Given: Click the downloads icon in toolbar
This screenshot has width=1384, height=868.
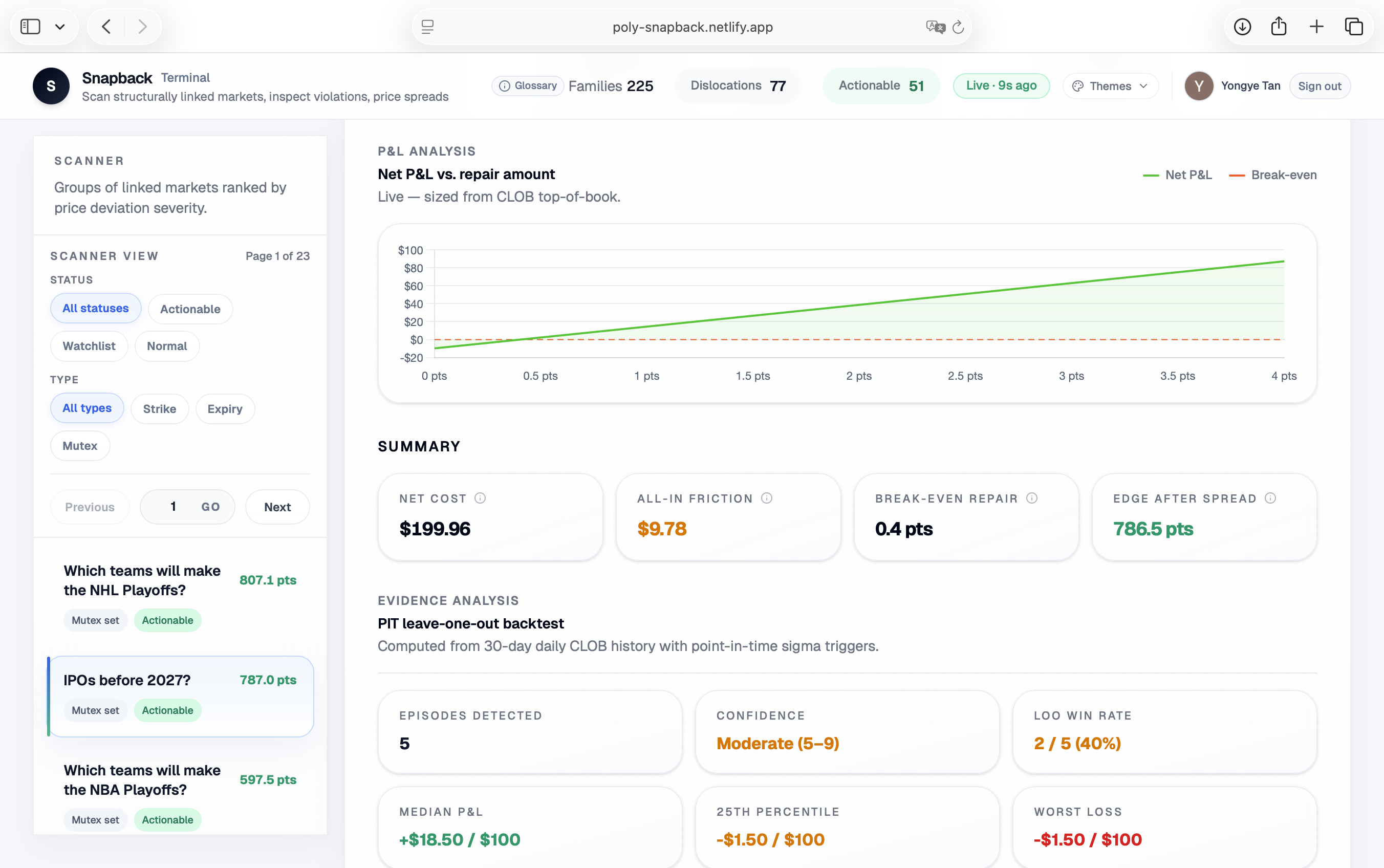Looking at the screenshot, I should [x=1242, y=27].
